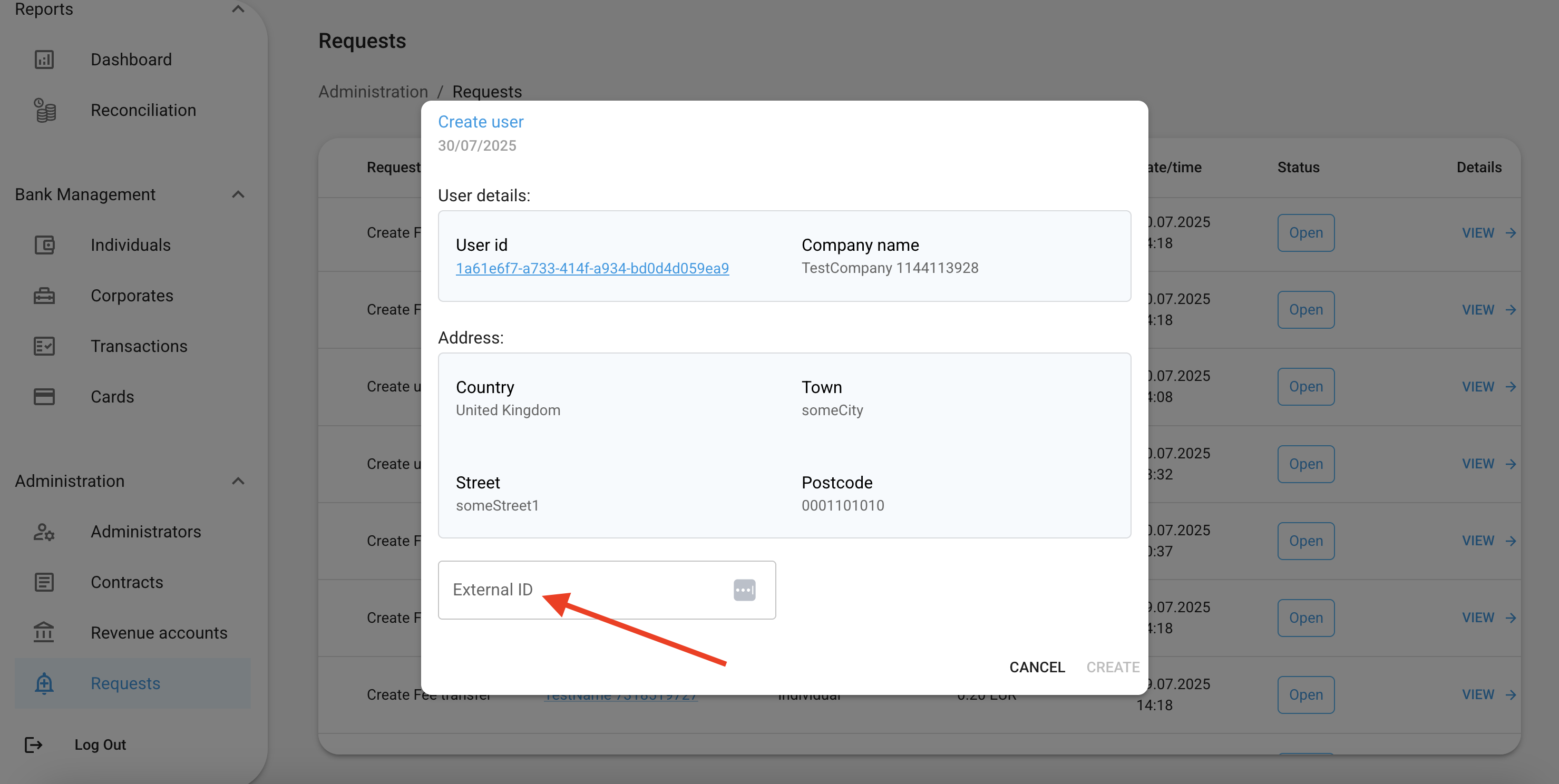Open the User id link in the dialog
The width and height of the screenshot is (1559, 784).
(x=592, y=268)
